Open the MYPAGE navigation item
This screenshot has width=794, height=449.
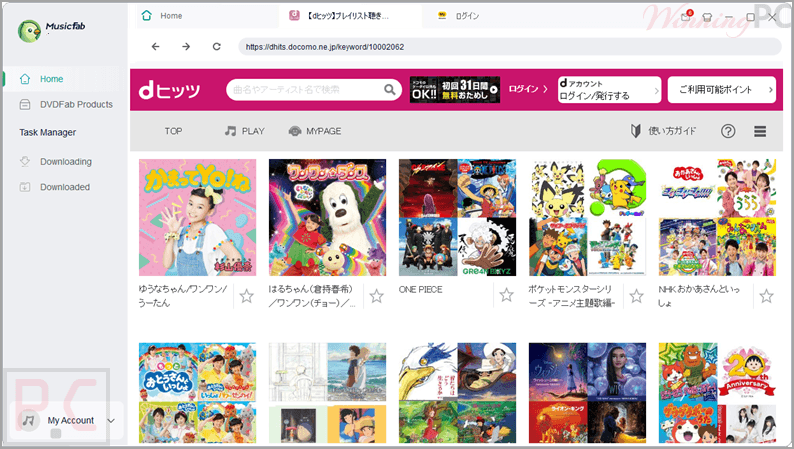pos(314,131)
